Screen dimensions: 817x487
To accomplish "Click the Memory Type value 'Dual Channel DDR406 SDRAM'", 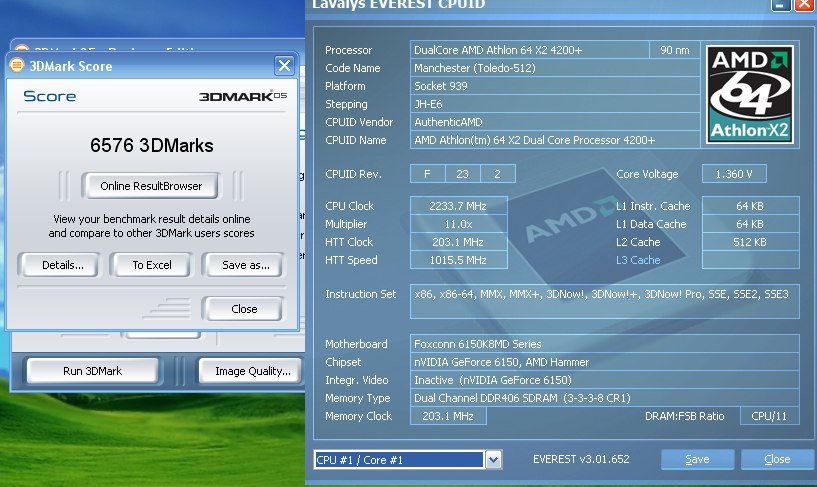I will click(x=604, y=398).
